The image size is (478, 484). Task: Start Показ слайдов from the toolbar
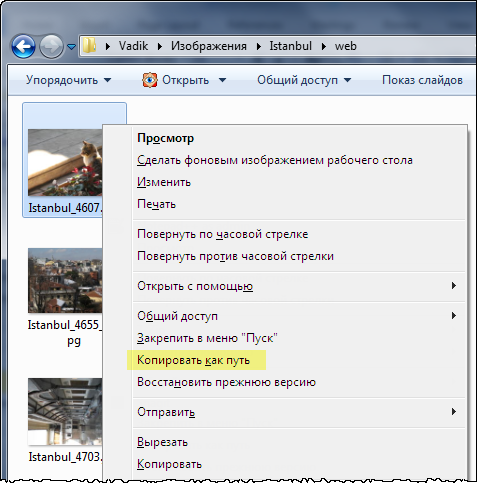(422, 80)
